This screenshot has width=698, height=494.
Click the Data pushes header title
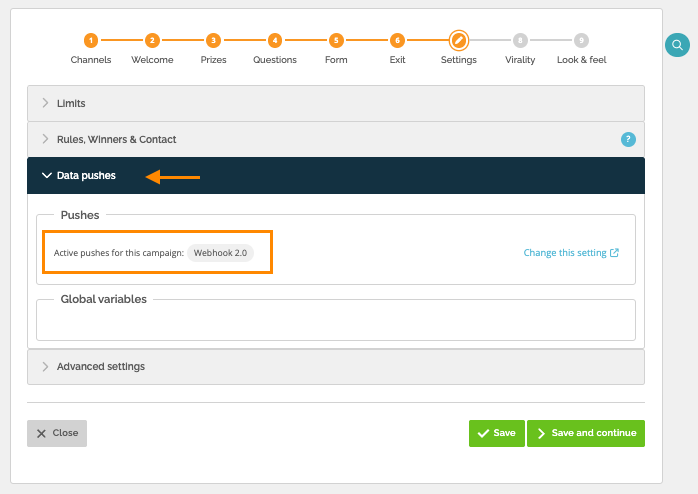click(x=86, y=175)
